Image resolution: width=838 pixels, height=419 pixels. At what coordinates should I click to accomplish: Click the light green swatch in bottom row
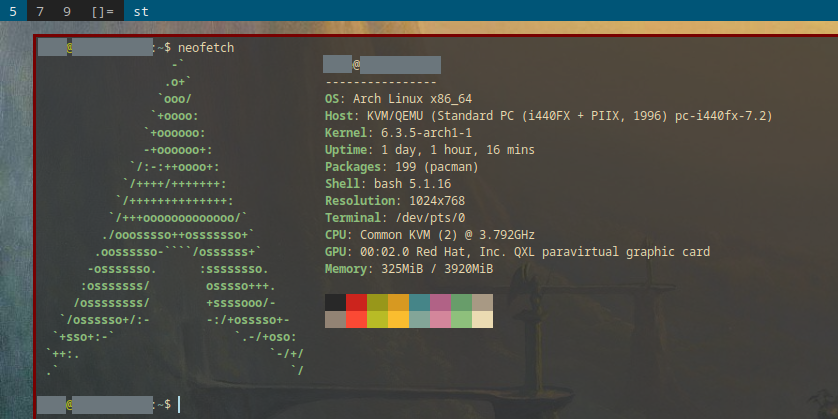tap(462, 320)
